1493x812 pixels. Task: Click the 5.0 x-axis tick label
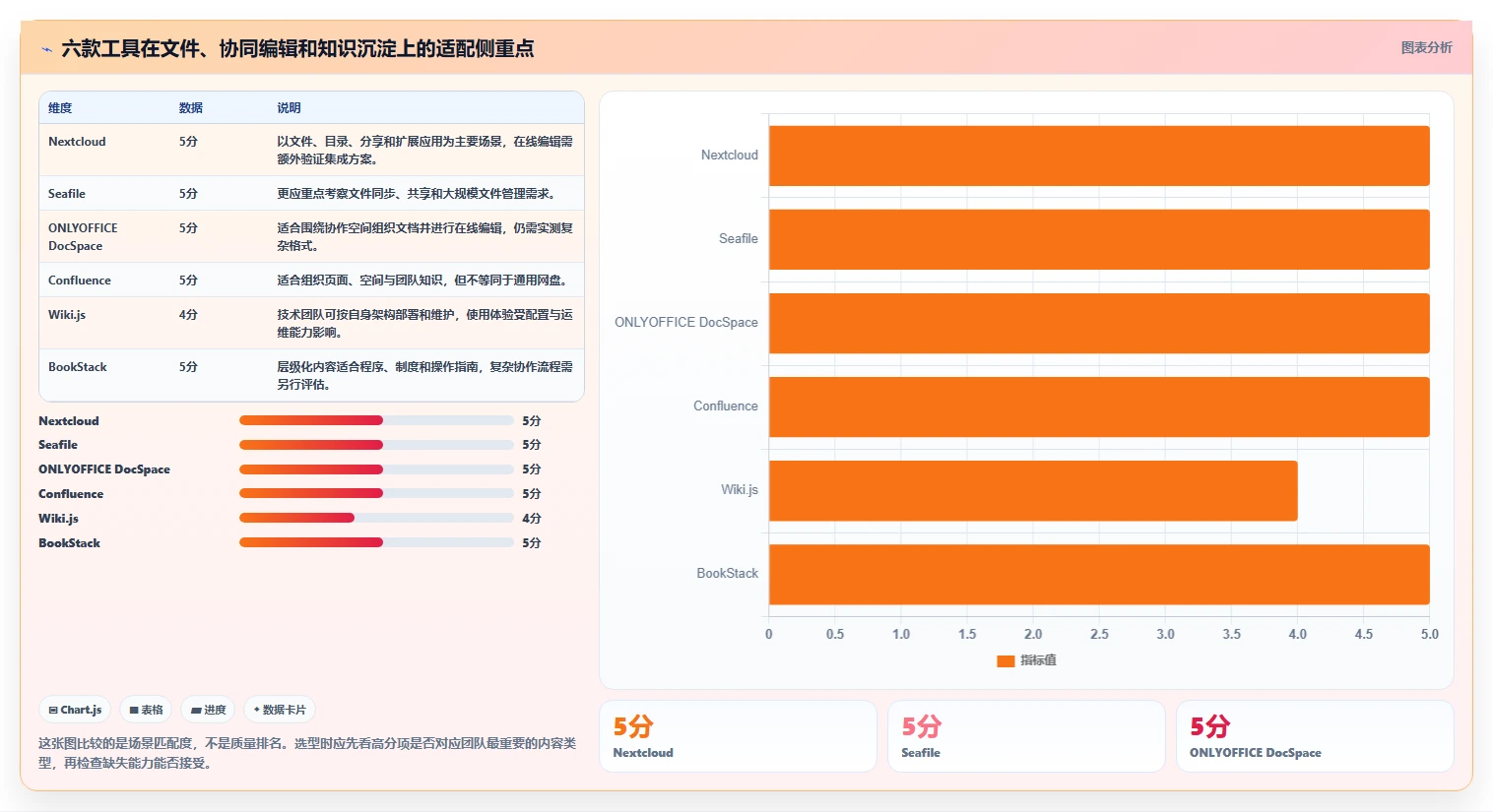[1430, 634]
